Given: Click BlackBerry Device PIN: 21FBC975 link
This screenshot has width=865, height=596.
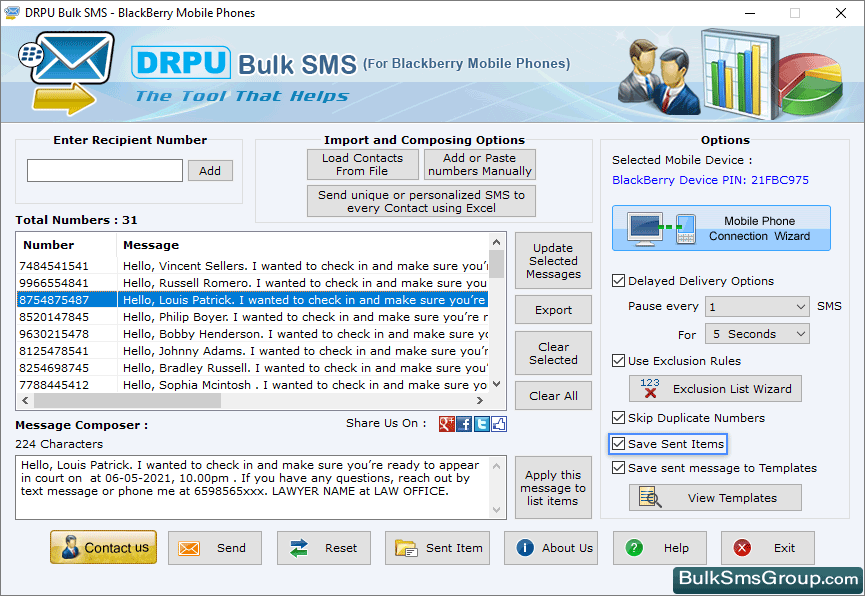Looking at the screenshot, I should coord(711,180).
